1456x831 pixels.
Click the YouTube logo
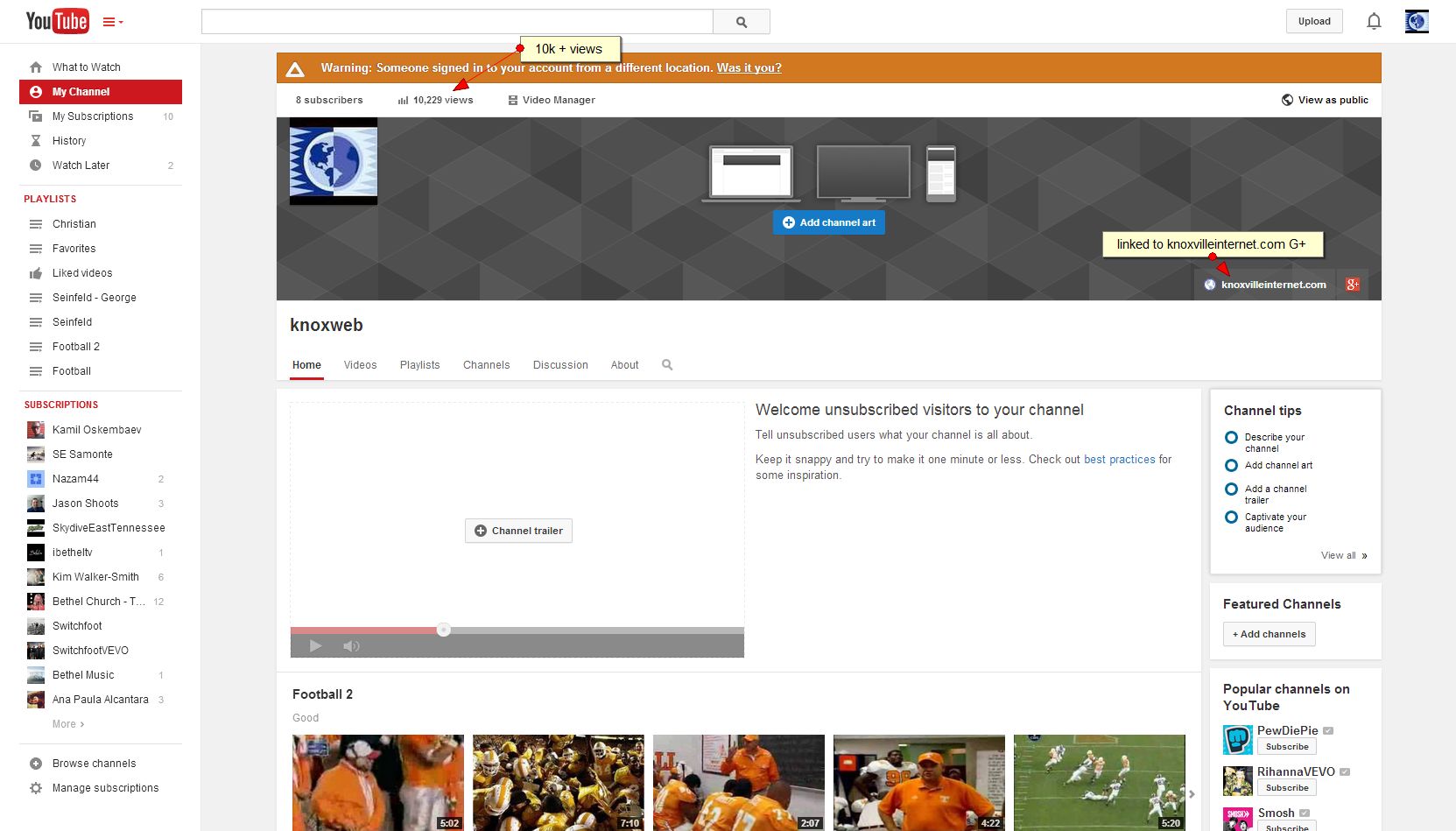tap(57, 21)
